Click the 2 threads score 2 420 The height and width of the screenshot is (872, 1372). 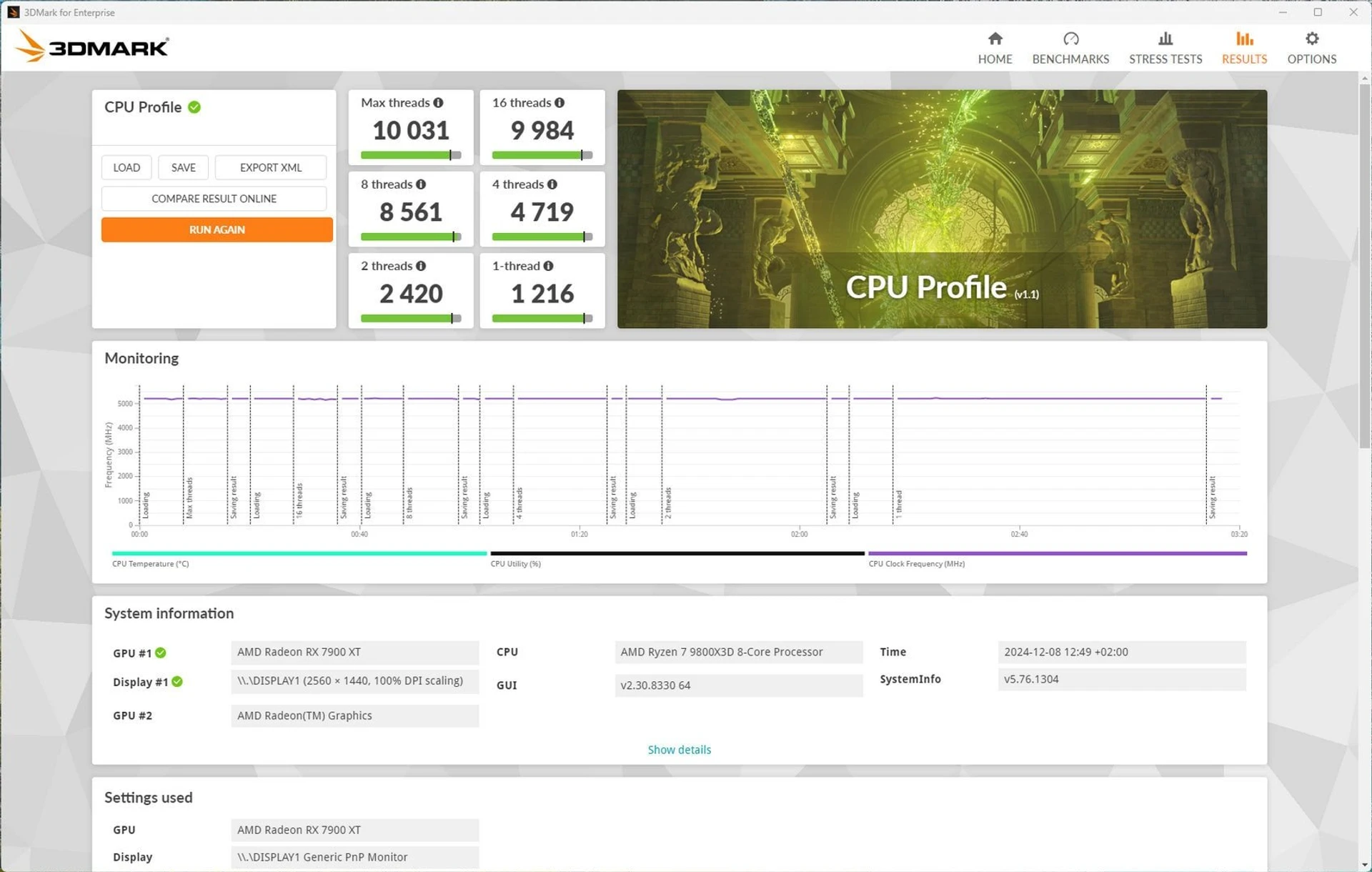click(411, 294)
